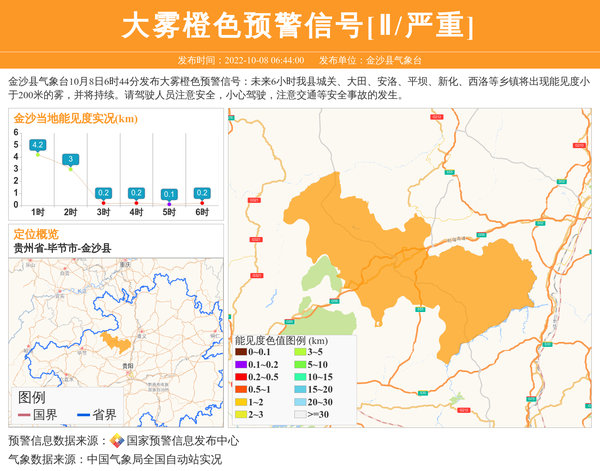600x471 pixels.
Task: Click the 金沙当地能见度实况 chart heading
Action: pos(75,119)
